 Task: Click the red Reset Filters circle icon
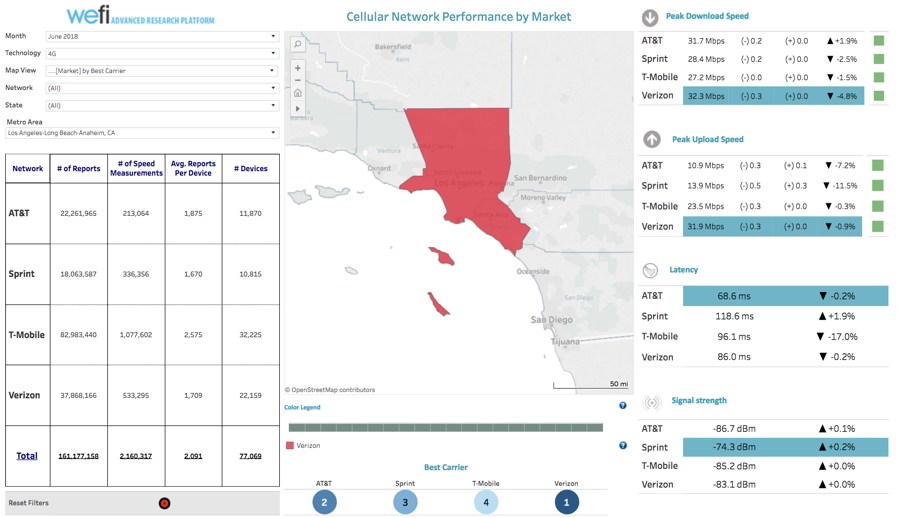click(x=164, y=504)
